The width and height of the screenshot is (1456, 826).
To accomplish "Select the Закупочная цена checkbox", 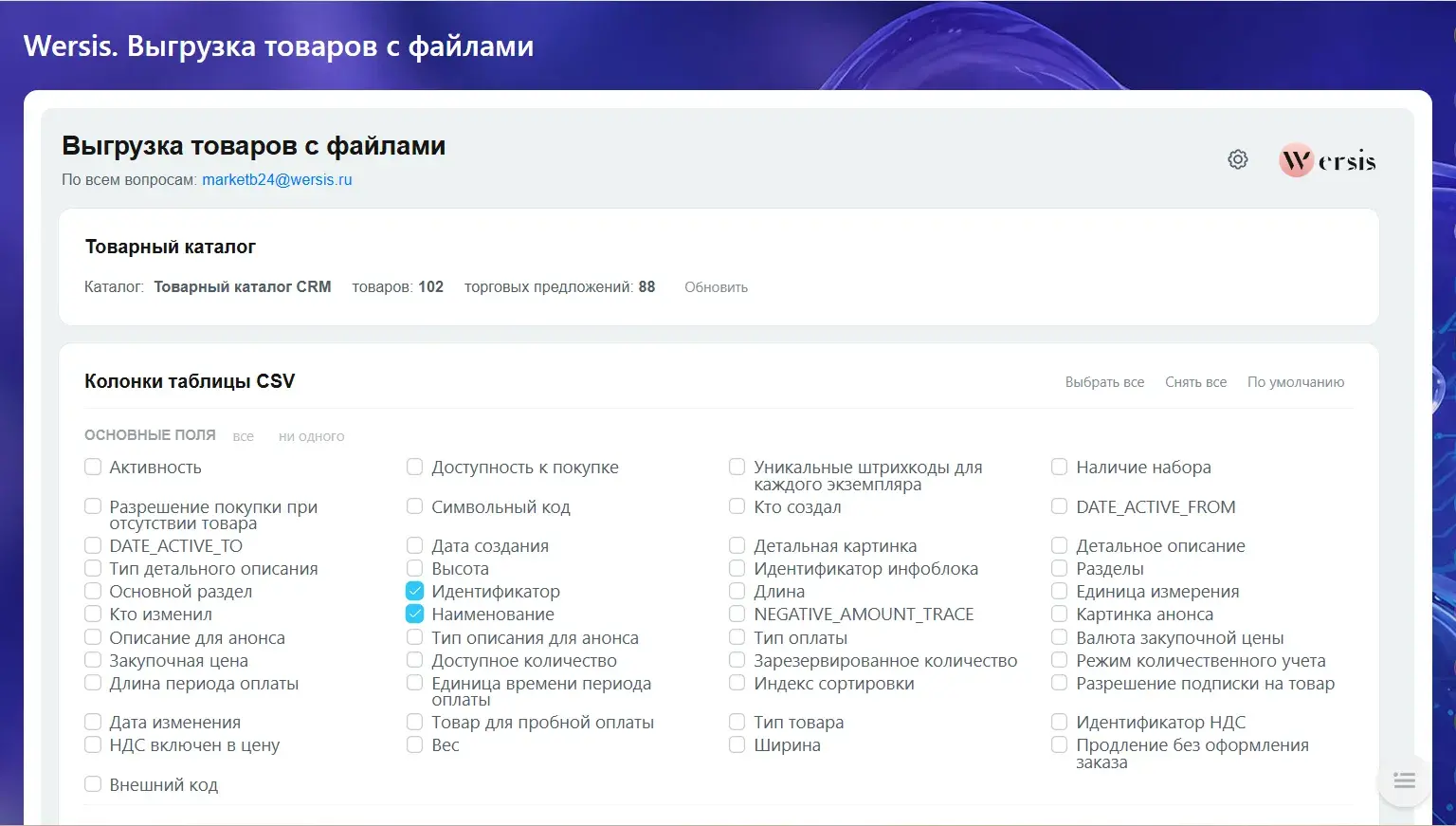I will pos(93,660).
